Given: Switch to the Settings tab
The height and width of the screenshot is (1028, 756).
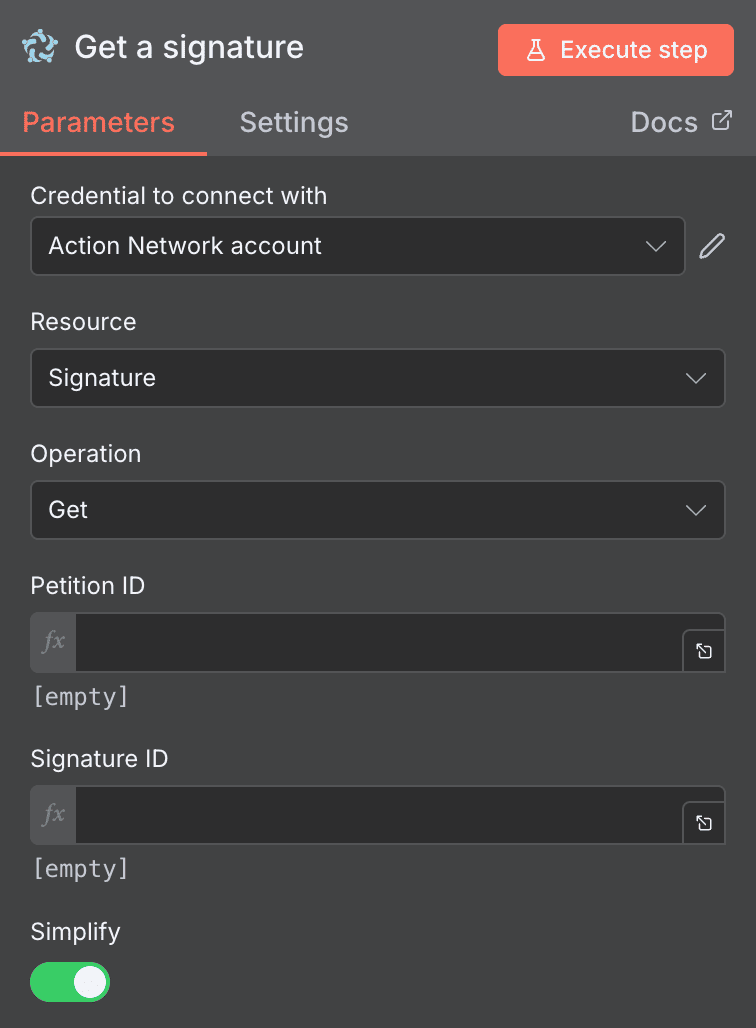Looking at the screenshot, I should pos(293,121).
